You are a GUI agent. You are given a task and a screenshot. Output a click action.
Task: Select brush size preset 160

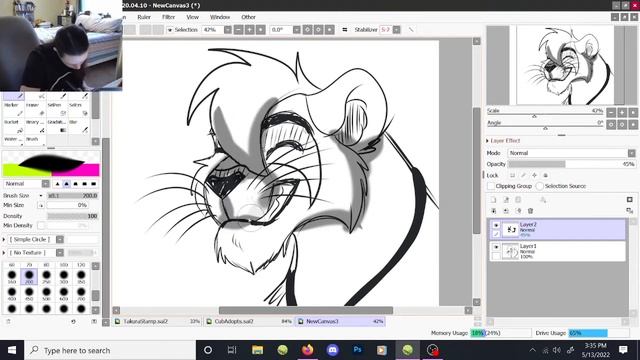coord(12,276)
